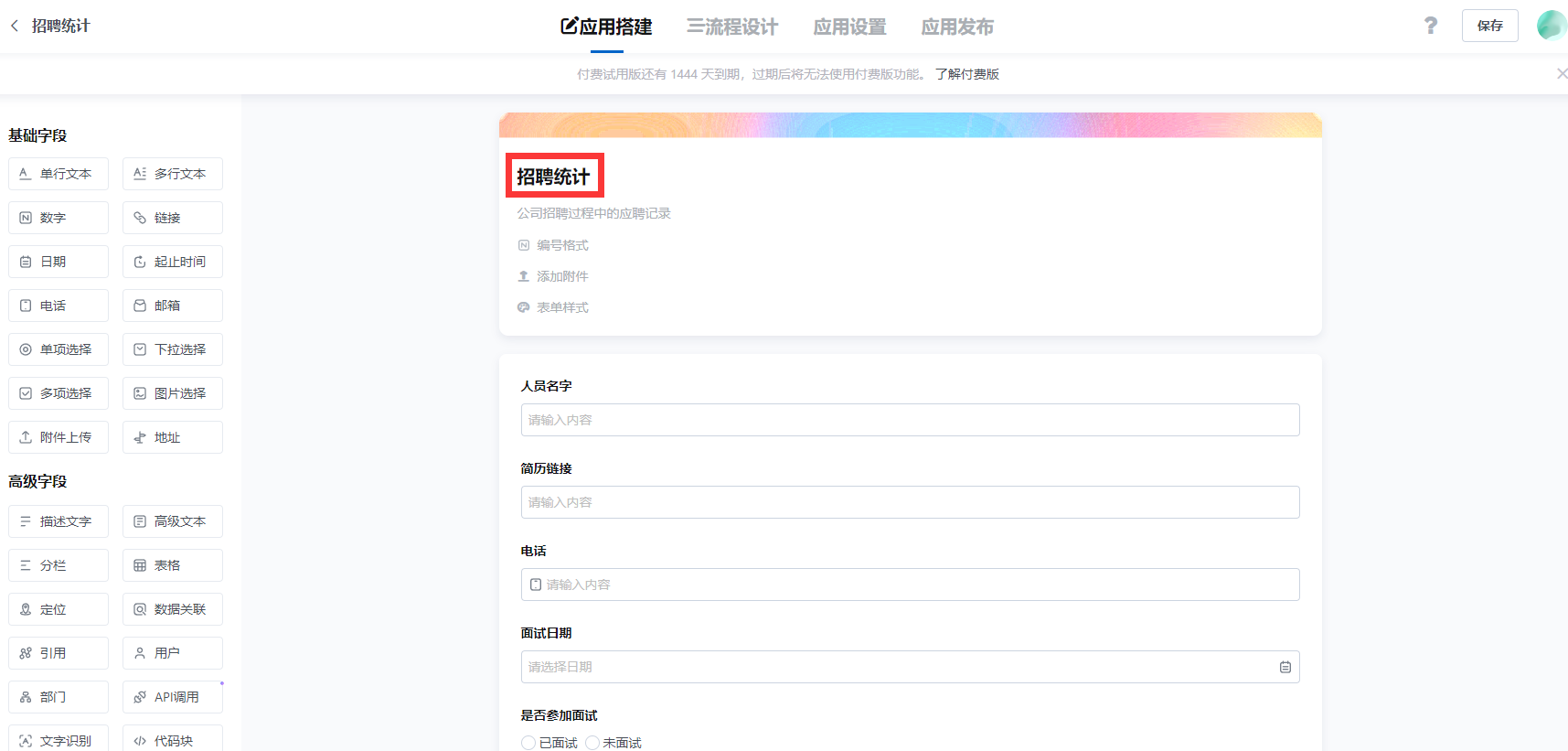1568x751 pixels.
Task: Add a 数字 field
Action: point(59,218)
